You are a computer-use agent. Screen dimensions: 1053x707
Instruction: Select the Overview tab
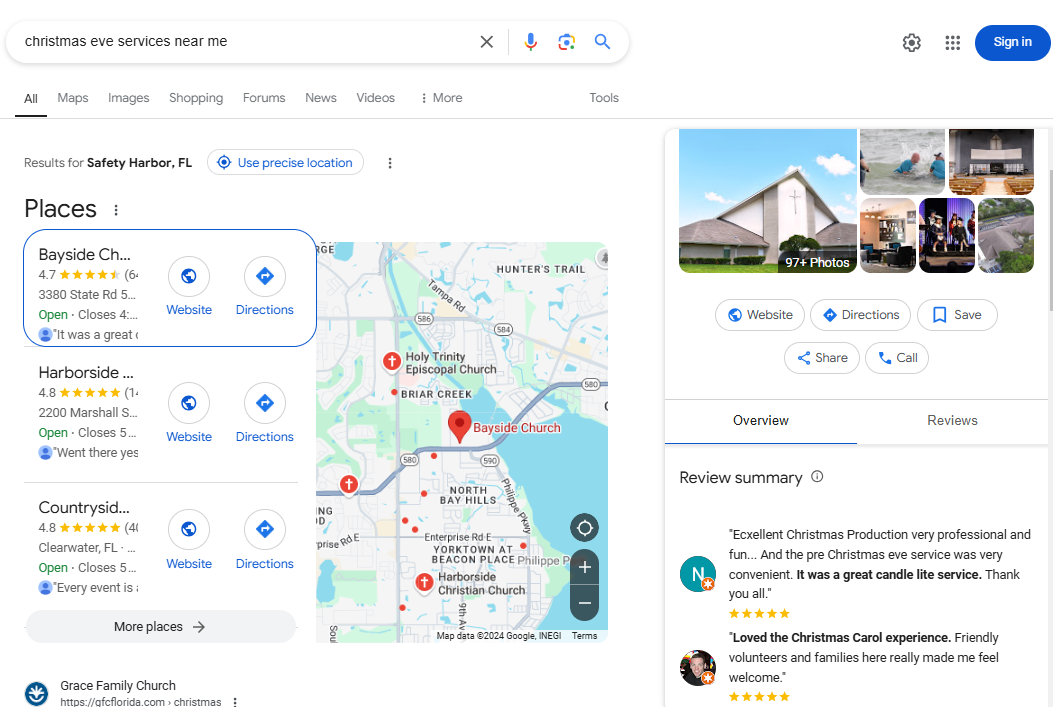point(761,421)
